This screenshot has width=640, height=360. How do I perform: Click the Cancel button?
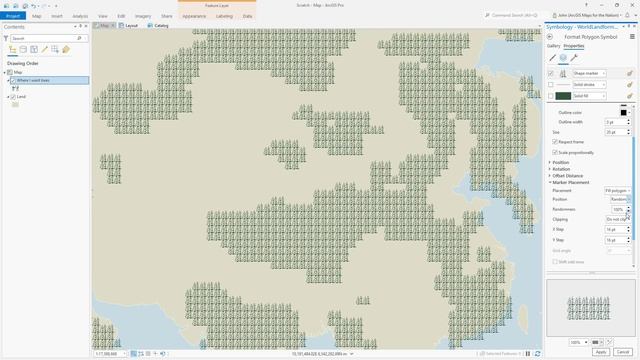[623, 352]
